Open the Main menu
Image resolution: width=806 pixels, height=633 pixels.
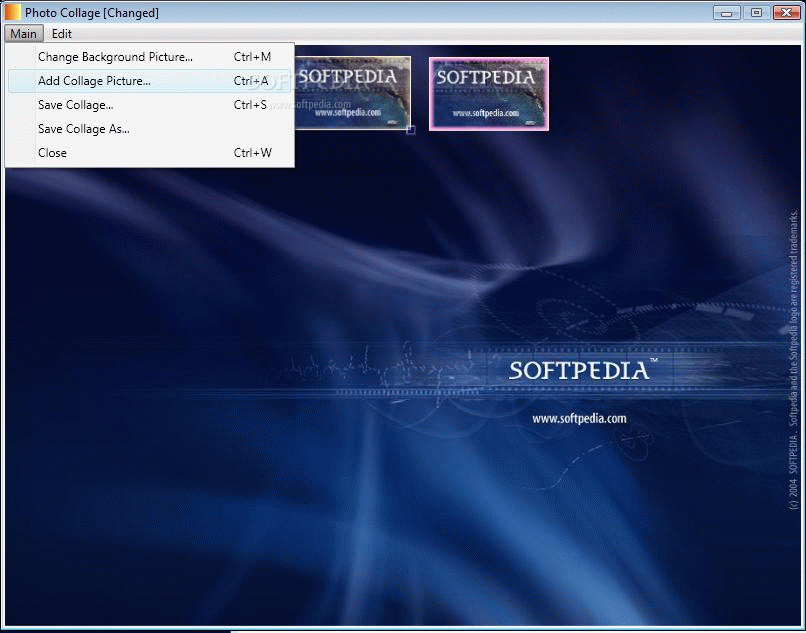pyautogui.click(x=24, y=34)
